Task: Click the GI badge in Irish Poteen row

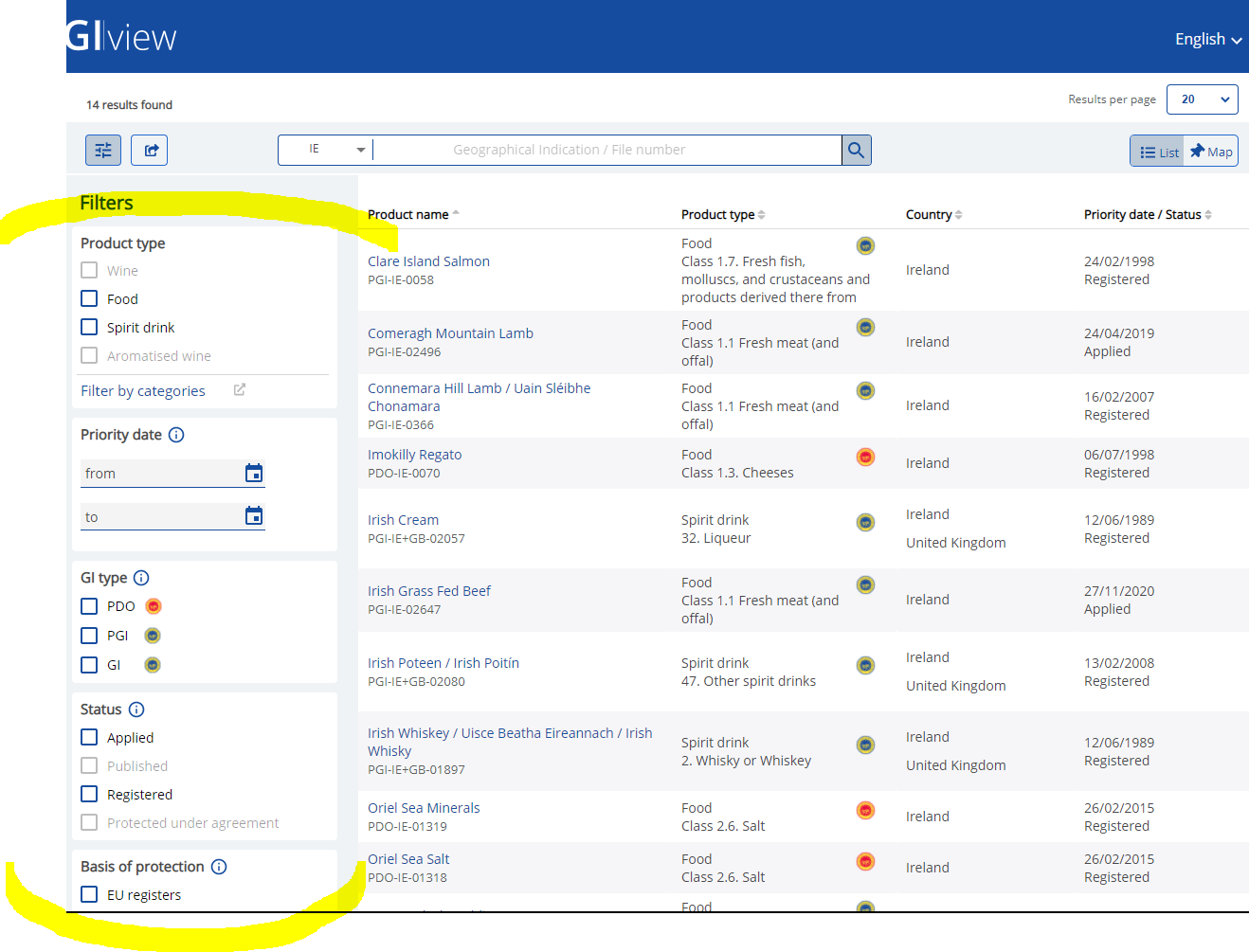Action: click(x=865, y=666)
